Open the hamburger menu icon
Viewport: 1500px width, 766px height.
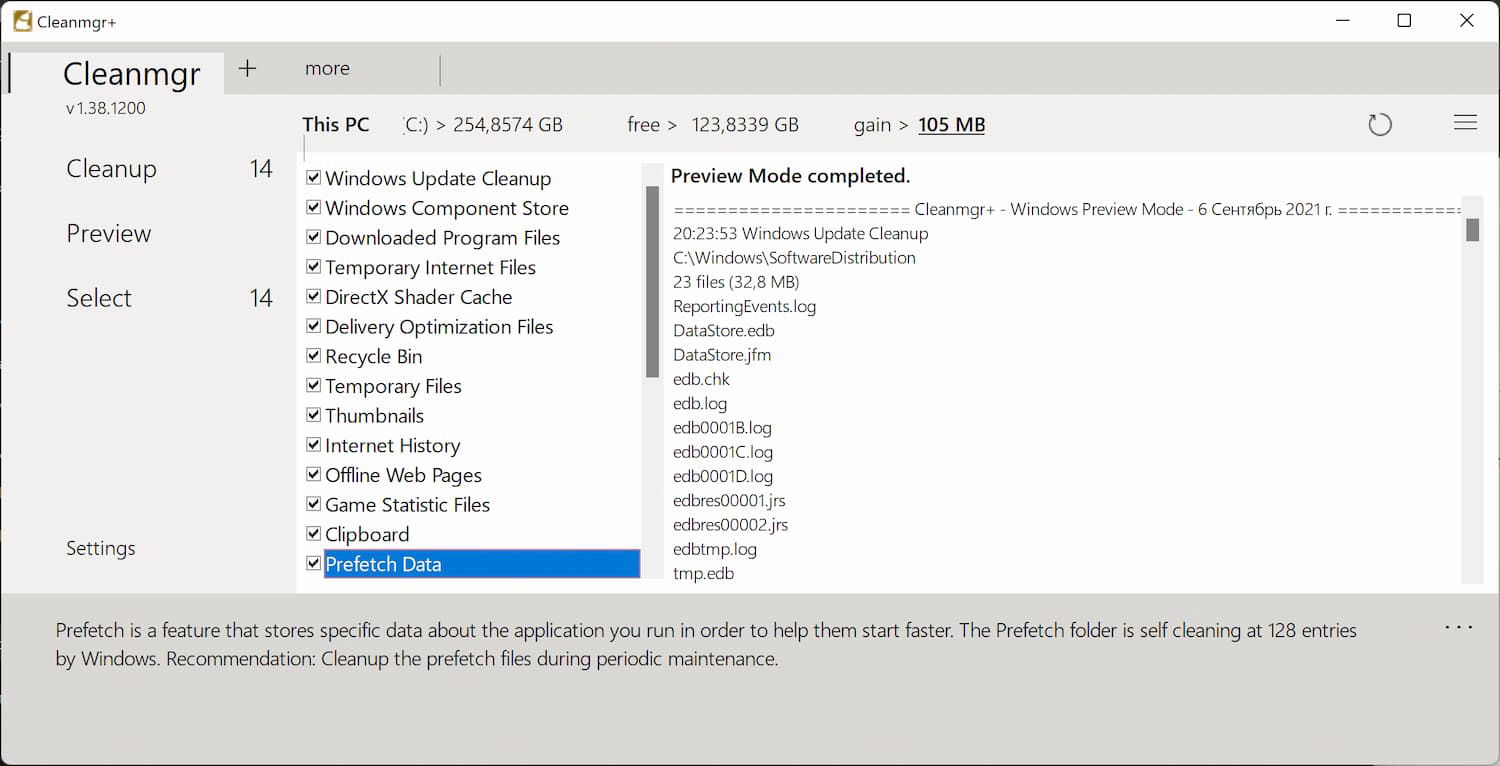[x=1465, y=123]
